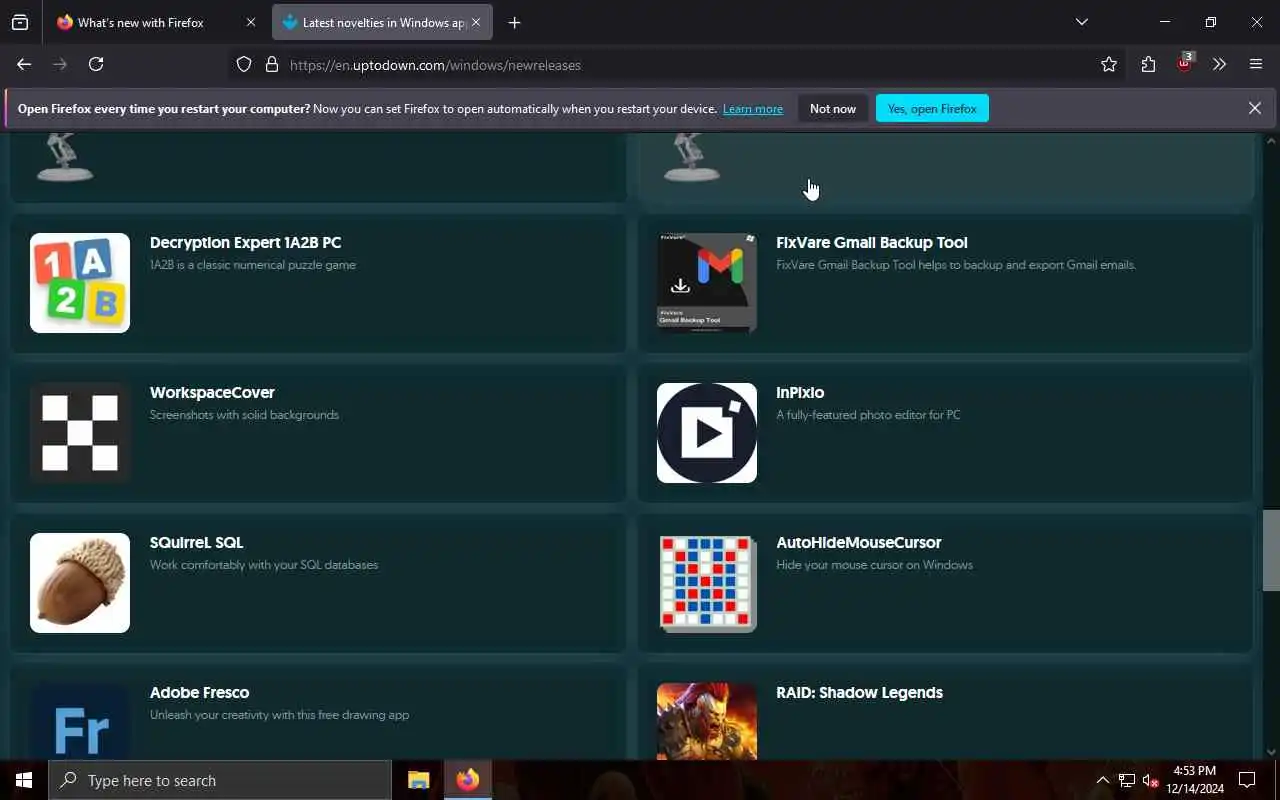
Task: Bookmark this page with the star icon
Action: 1109,64
